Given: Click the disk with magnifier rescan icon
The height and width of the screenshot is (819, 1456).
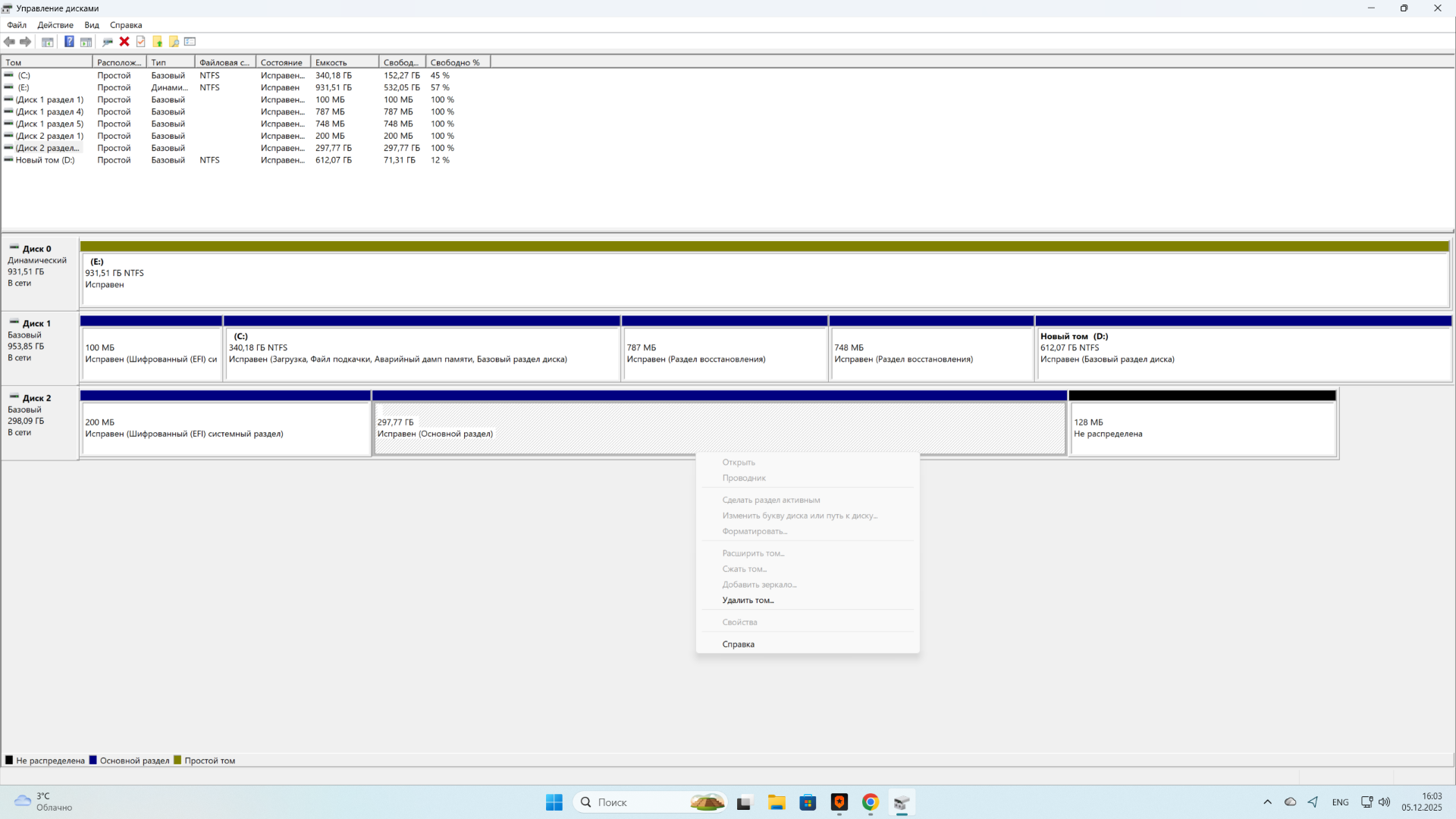Looking at the screenshot, I should [x=108, y=42].
